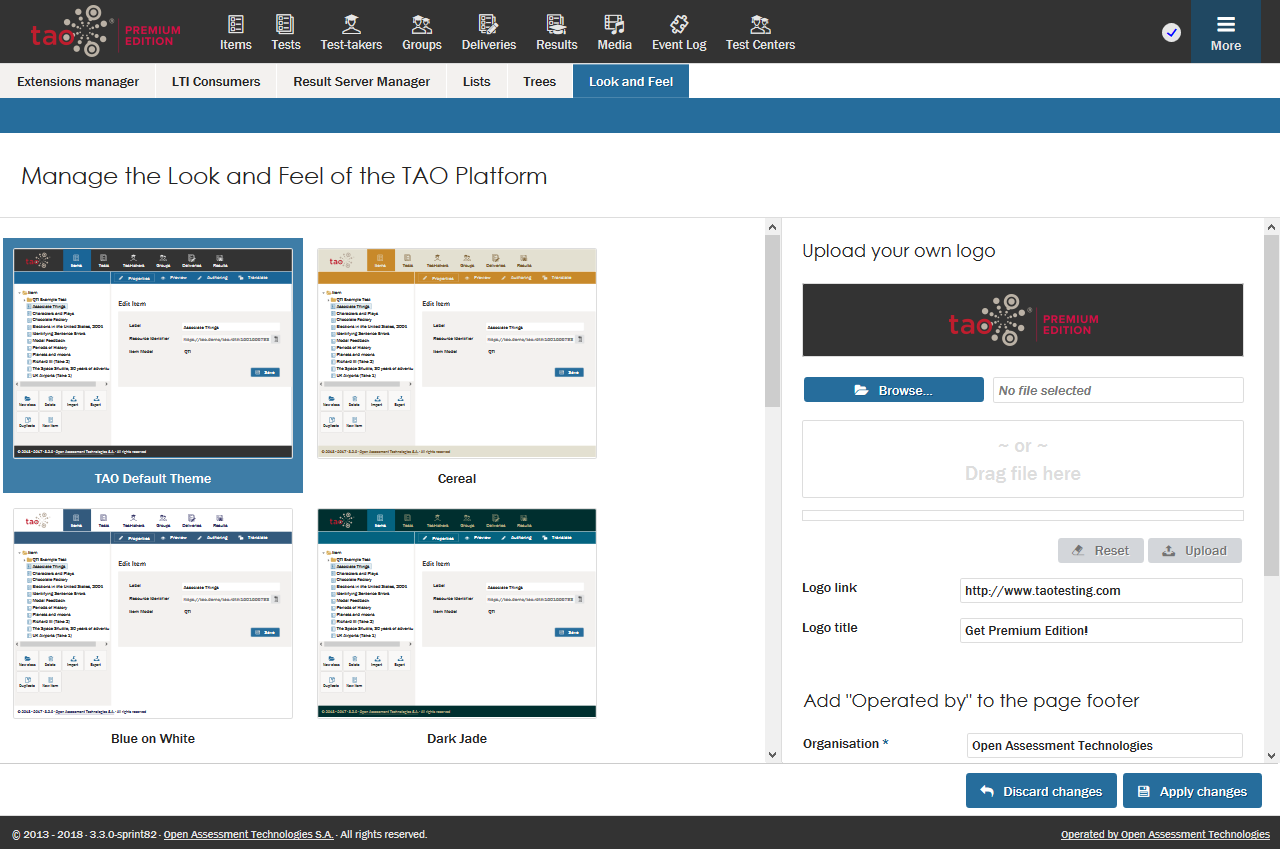Image resolution: width=1280 pixels, height=849 pixels.
Task: Click Apply changes button
Action: tap(1192, 791)
